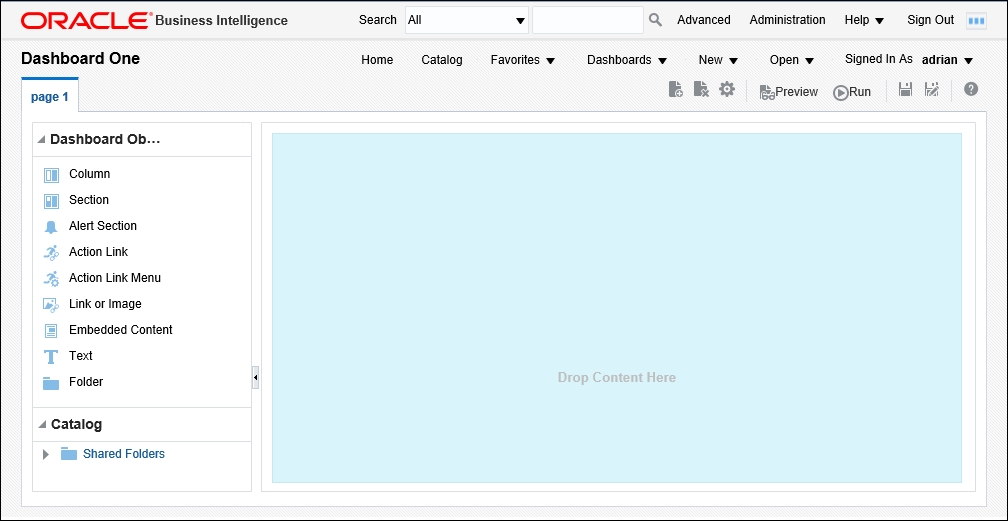This screenshot has width=1008, height=521.
Task: Run the dashboard
Action: pyautogui.click(x=852, y=92)
